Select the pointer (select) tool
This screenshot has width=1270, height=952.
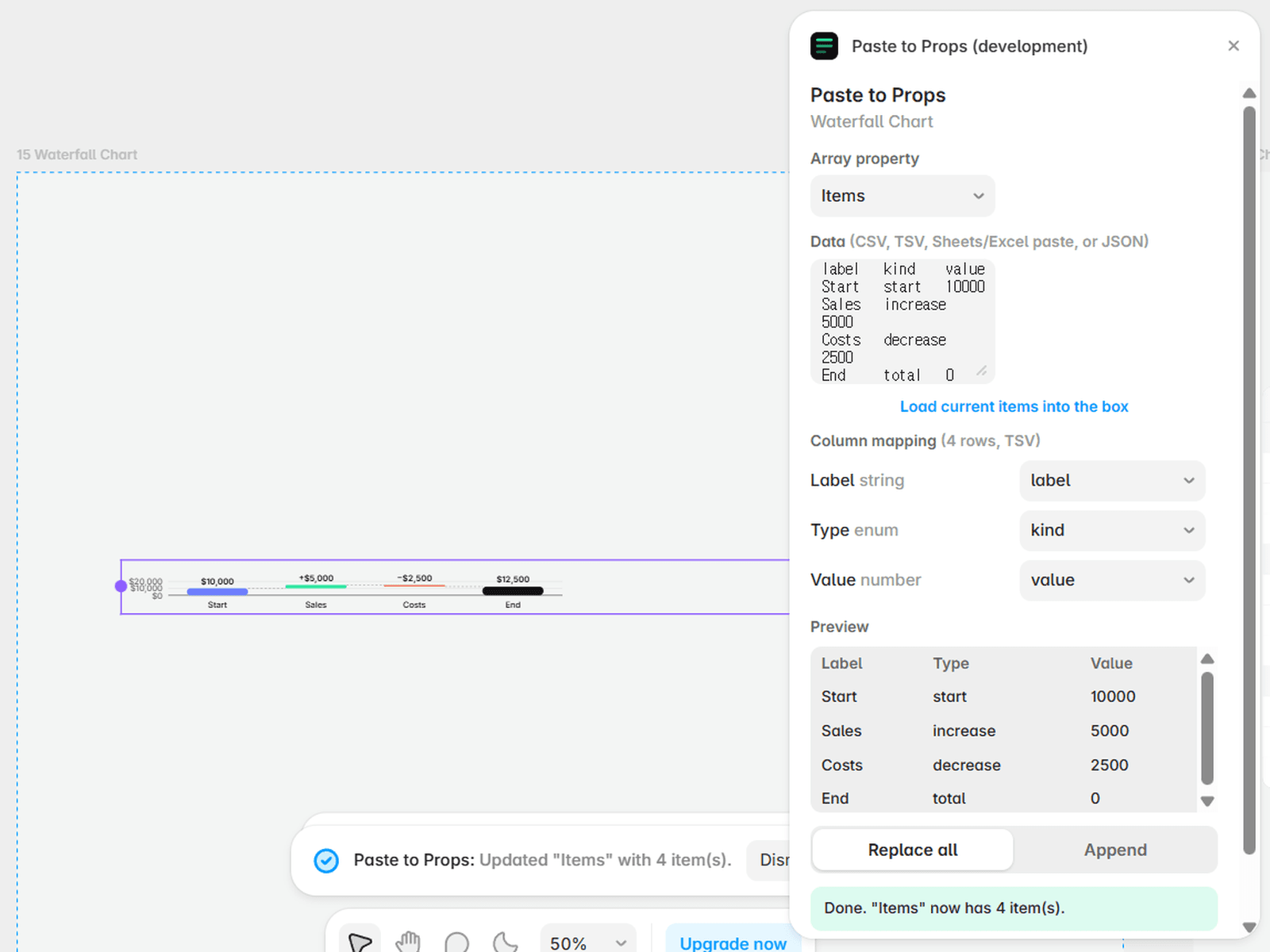(360, 942)
